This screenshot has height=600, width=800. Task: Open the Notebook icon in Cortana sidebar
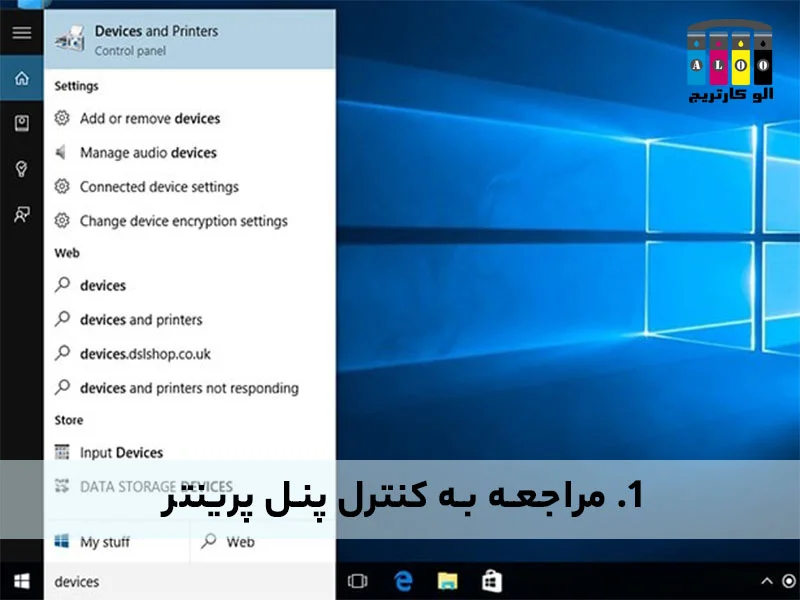pos(21,123)
